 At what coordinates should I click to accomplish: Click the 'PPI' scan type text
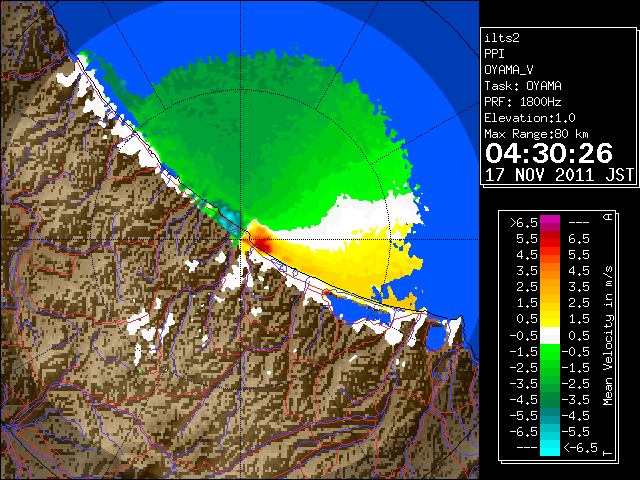(494, 54)
